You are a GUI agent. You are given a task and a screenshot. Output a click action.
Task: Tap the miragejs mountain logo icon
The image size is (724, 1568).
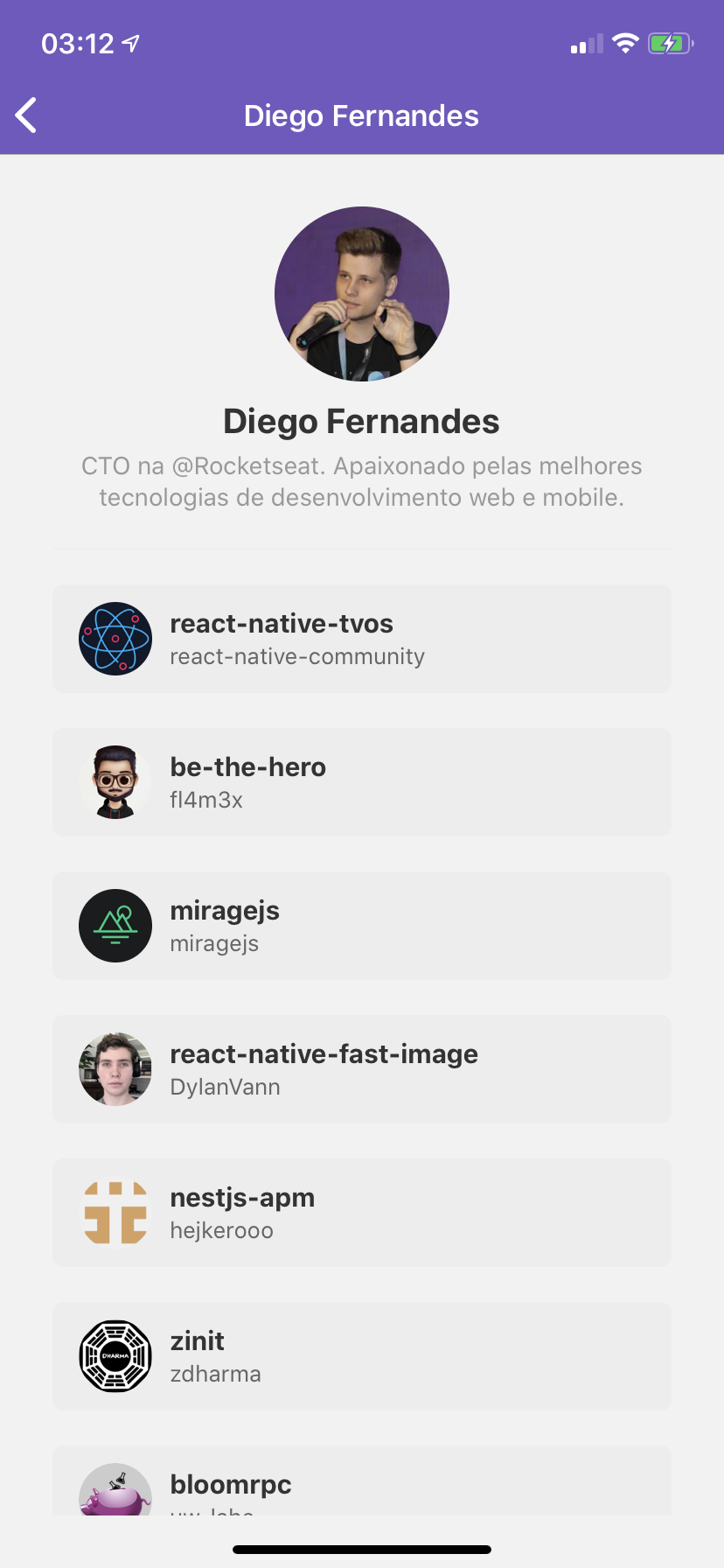115,926
